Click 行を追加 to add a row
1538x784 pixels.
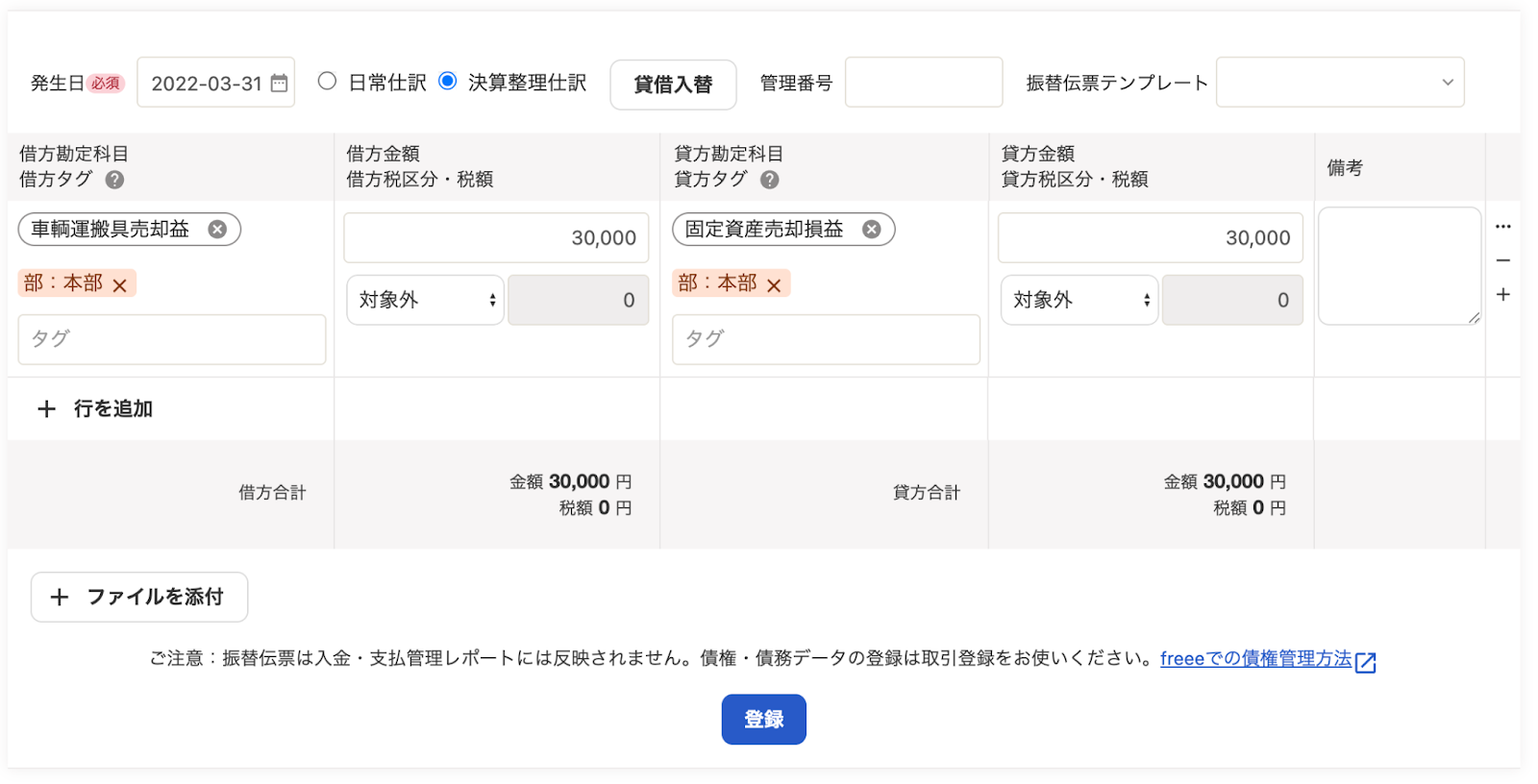(x=94, y=409)
